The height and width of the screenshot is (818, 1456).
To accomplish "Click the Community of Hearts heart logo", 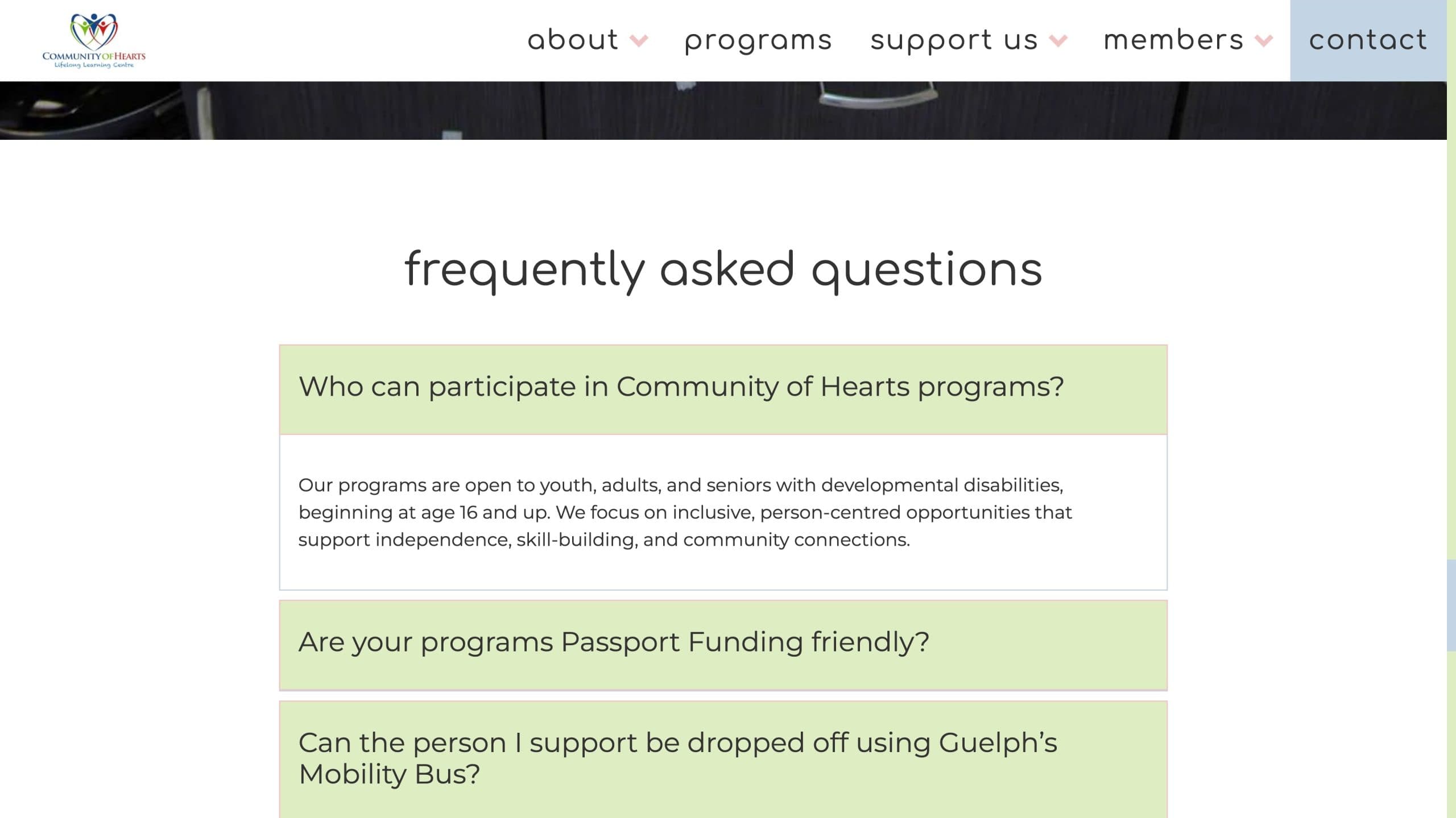I will point(94,30).
